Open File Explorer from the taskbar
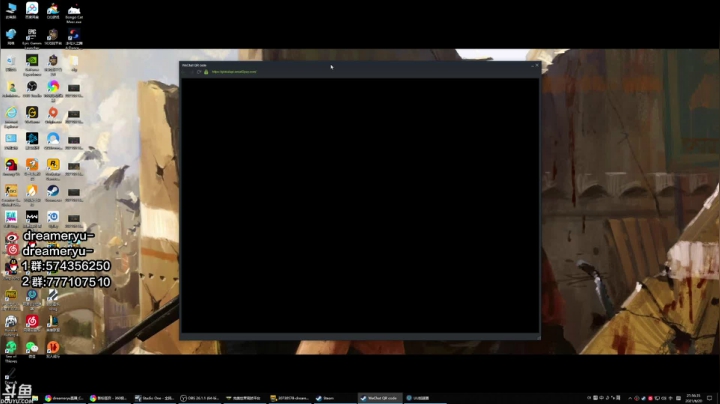Screen dimensions: 720x404 pos(35,398)
